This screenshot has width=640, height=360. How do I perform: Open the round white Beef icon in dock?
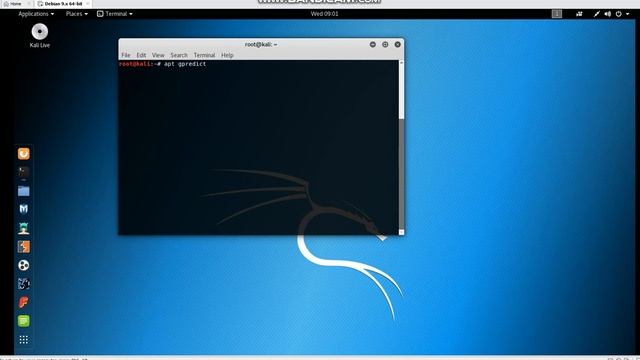[x=24, y=265]
